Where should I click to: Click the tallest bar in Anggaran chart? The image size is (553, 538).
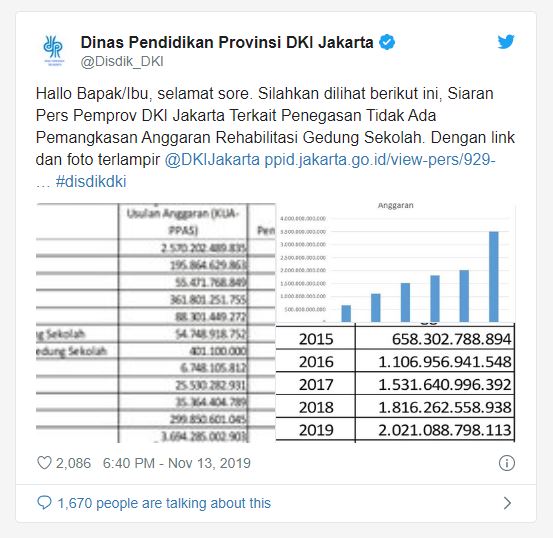click(x=494, y=277)
